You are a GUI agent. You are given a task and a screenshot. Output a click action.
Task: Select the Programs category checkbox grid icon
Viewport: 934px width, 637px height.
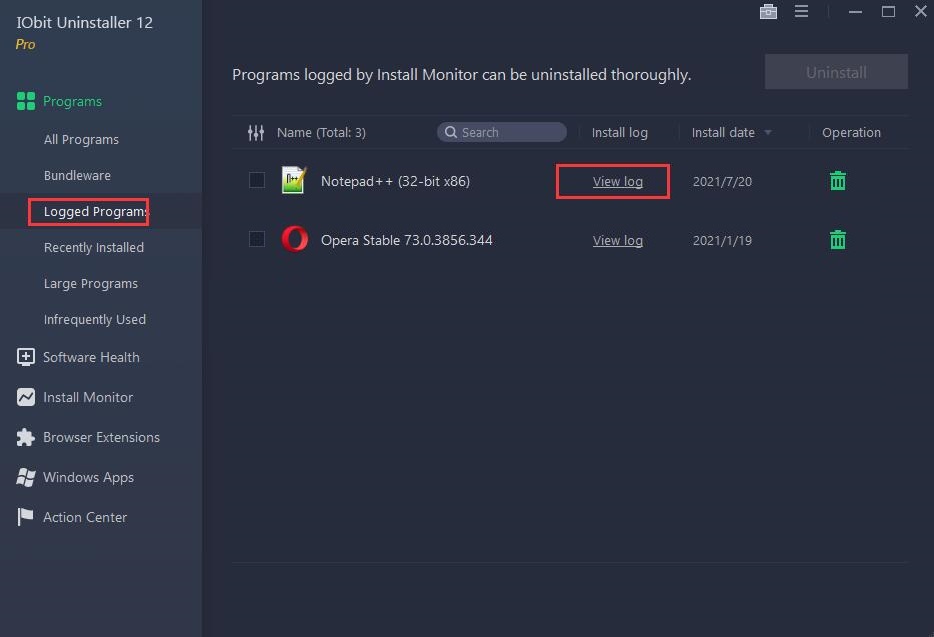[x=25, y=101]
